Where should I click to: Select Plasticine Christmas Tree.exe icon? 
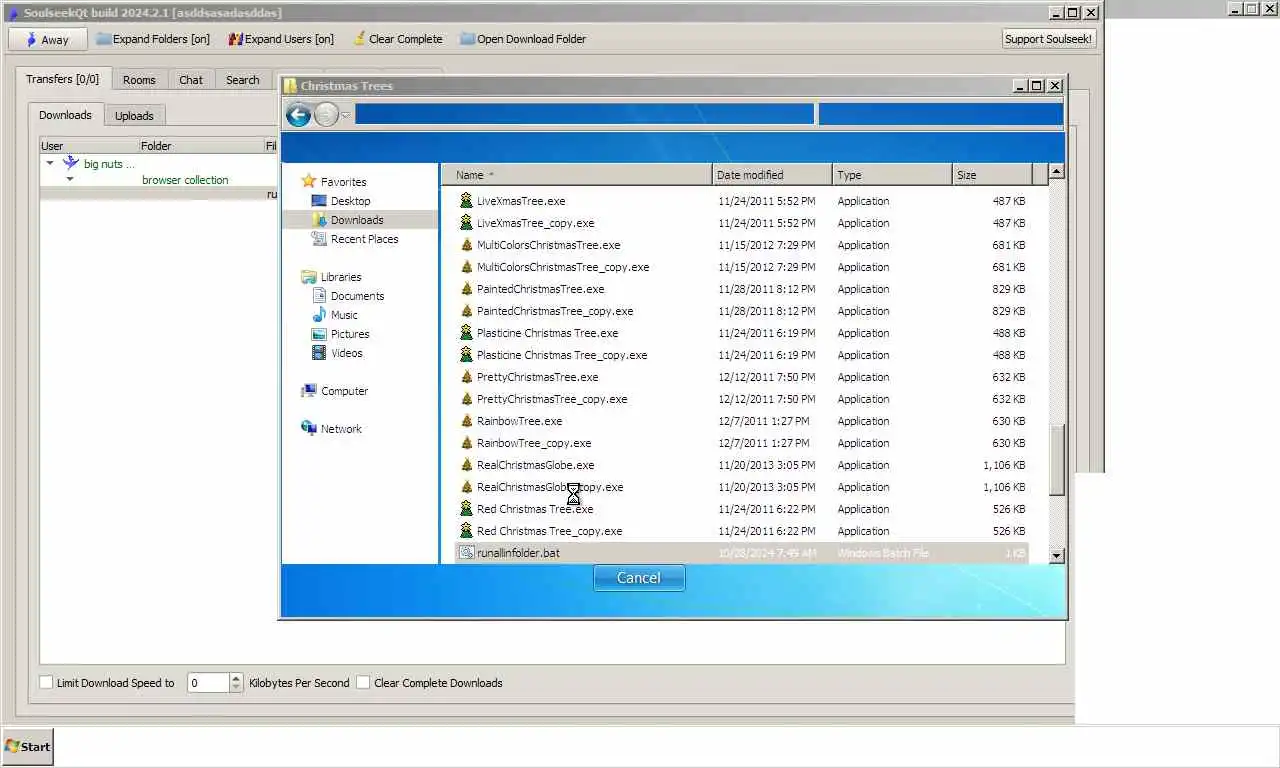pos(466,333)
